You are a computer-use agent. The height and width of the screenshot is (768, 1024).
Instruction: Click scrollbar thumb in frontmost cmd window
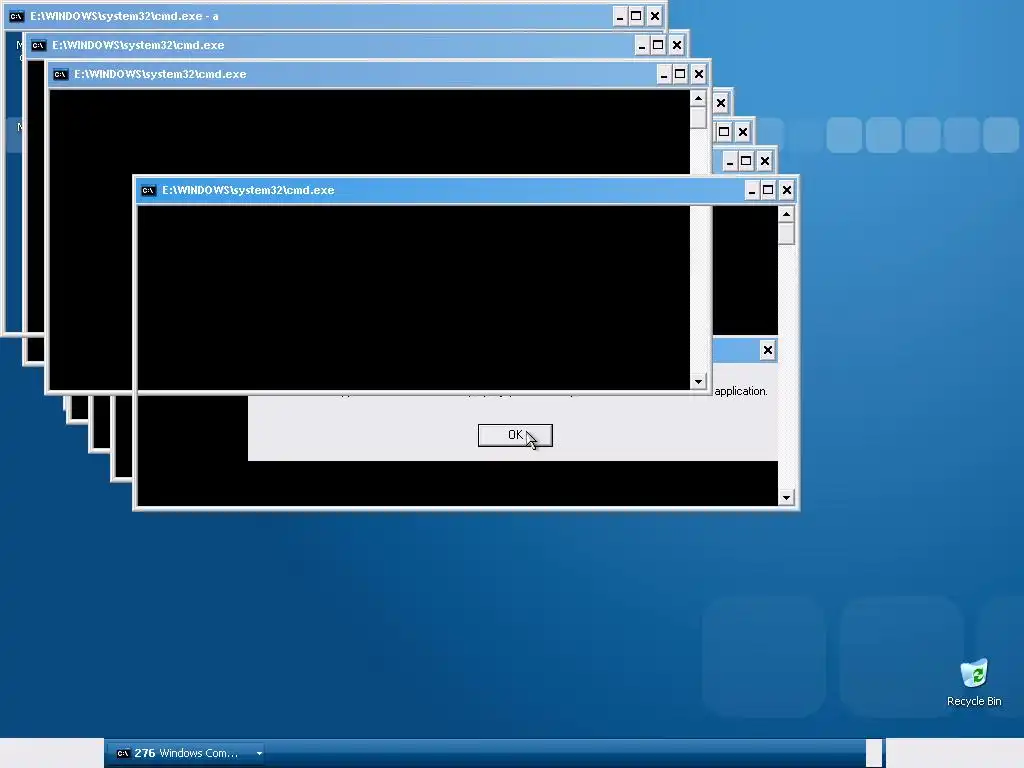[786, 233]
